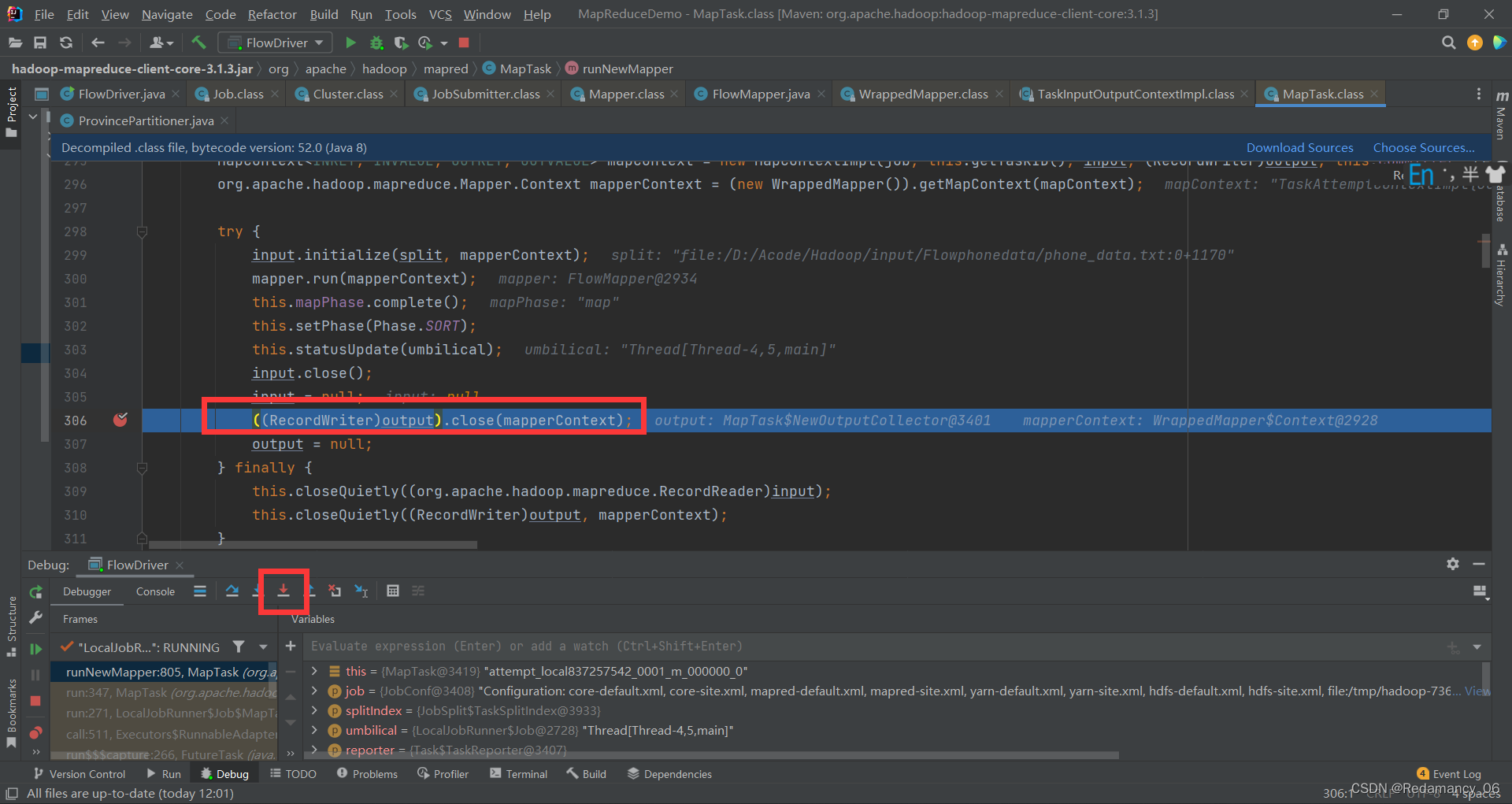Image resolution: width=1512 pixels, height=804 pixels.
Task: Rerun FlowDriver in the Debug panel
Action: point(35,592)
